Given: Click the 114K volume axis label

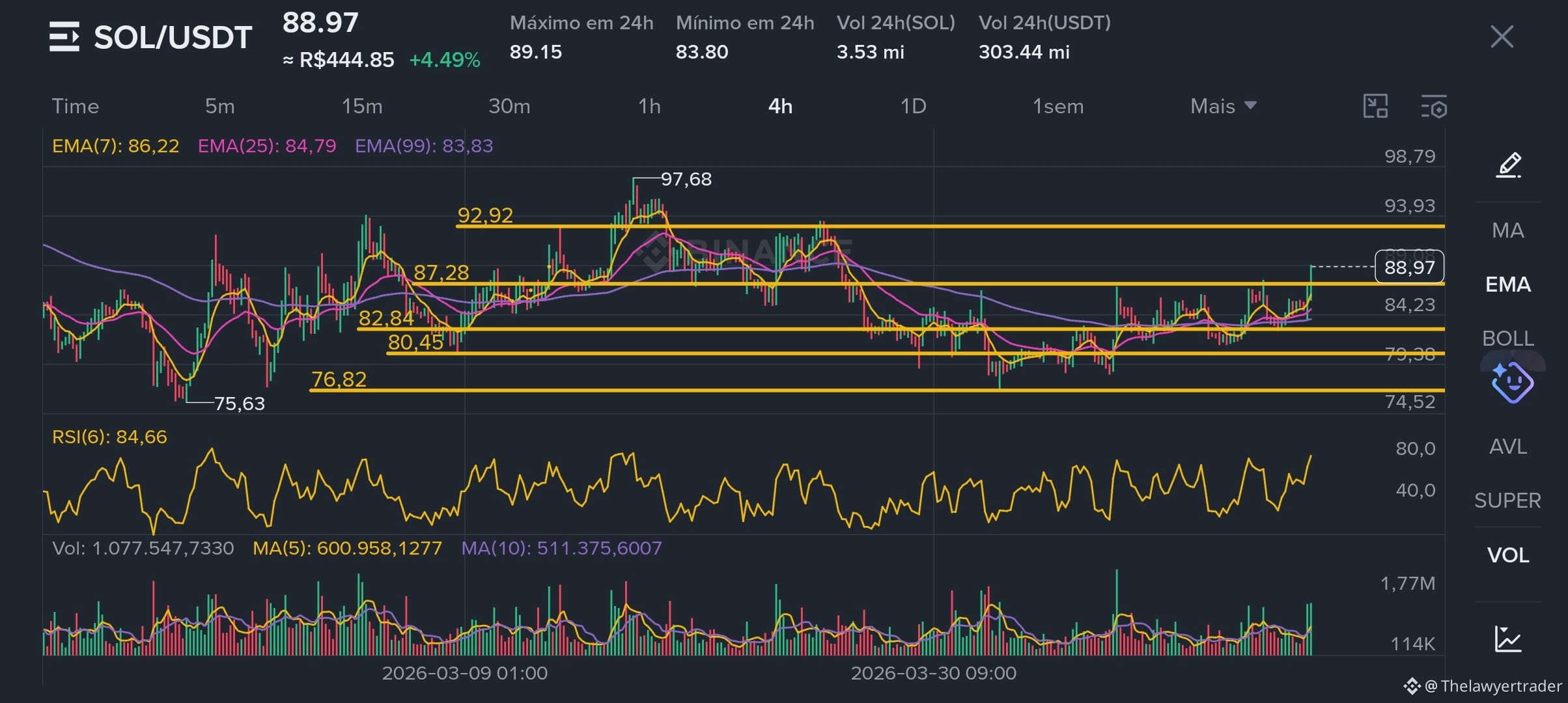Looking at the screenshot, I should pos(1413,644).
